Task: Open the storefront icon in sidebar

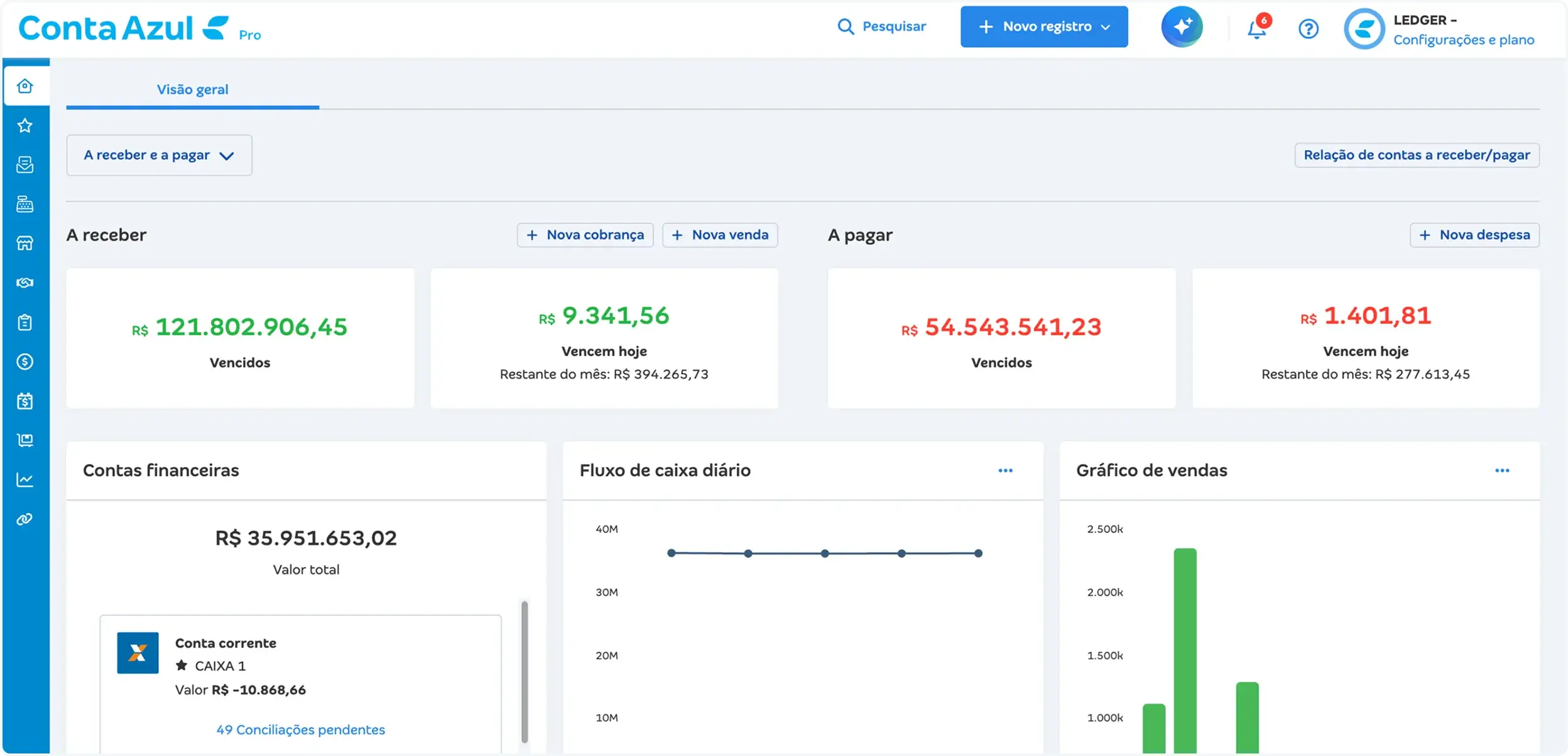Action: coord(25,243)
